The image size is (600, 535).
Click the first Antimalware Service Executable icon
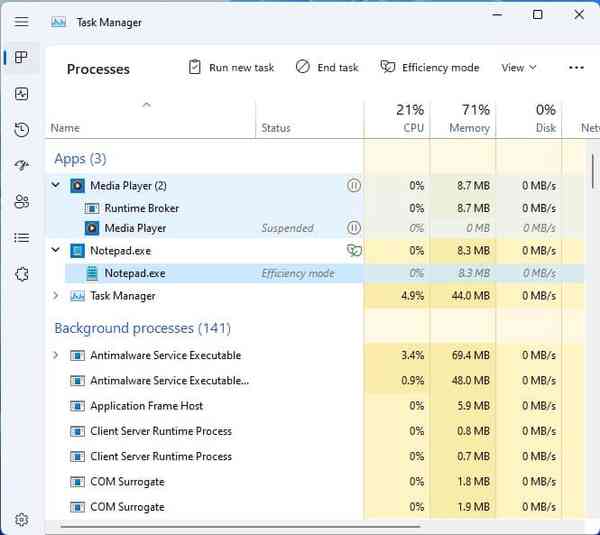[x=77, y=356]
